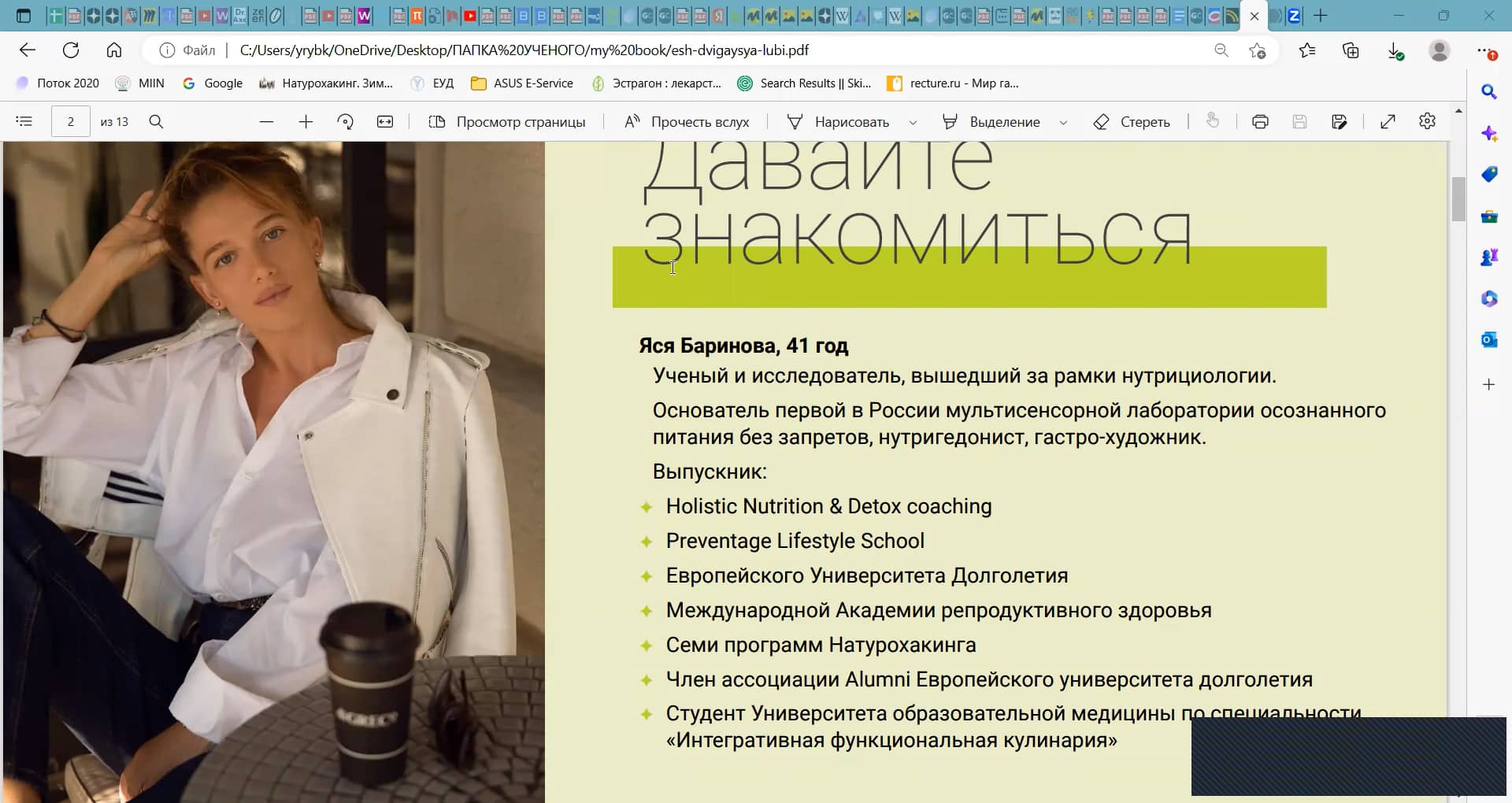Expand the Нарисовать drawing options dropdown

[x=913, y=123]
